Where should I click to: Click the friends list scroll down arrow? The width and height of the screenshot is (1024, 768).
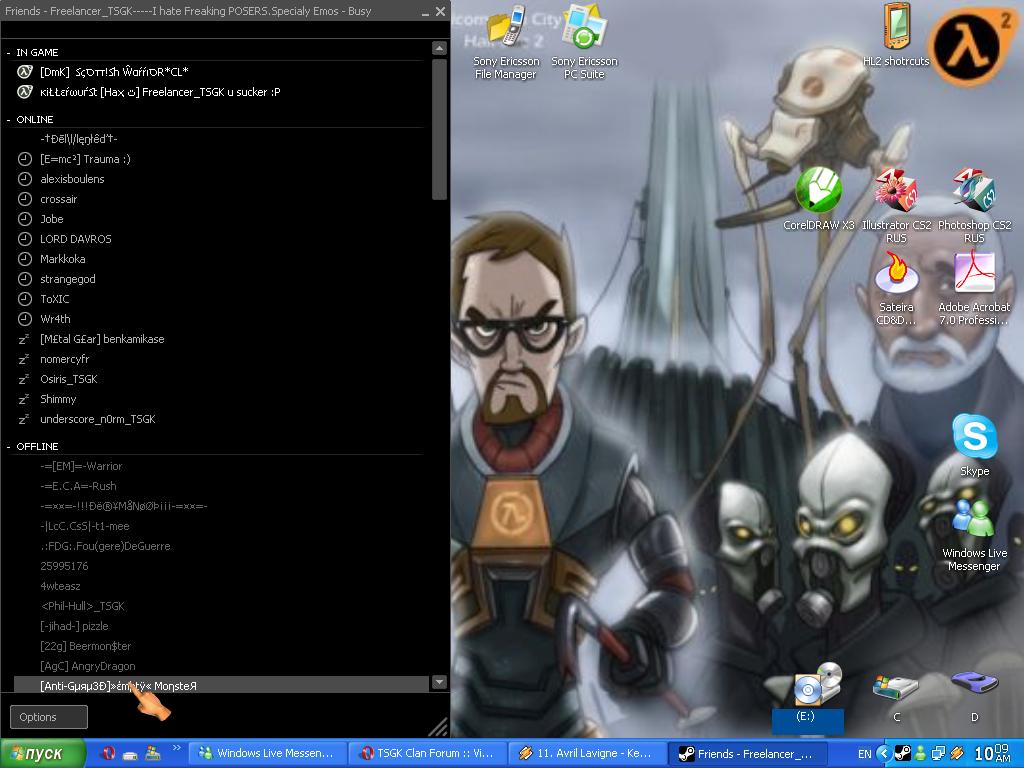pyautogui.click(x=439, y=682)
